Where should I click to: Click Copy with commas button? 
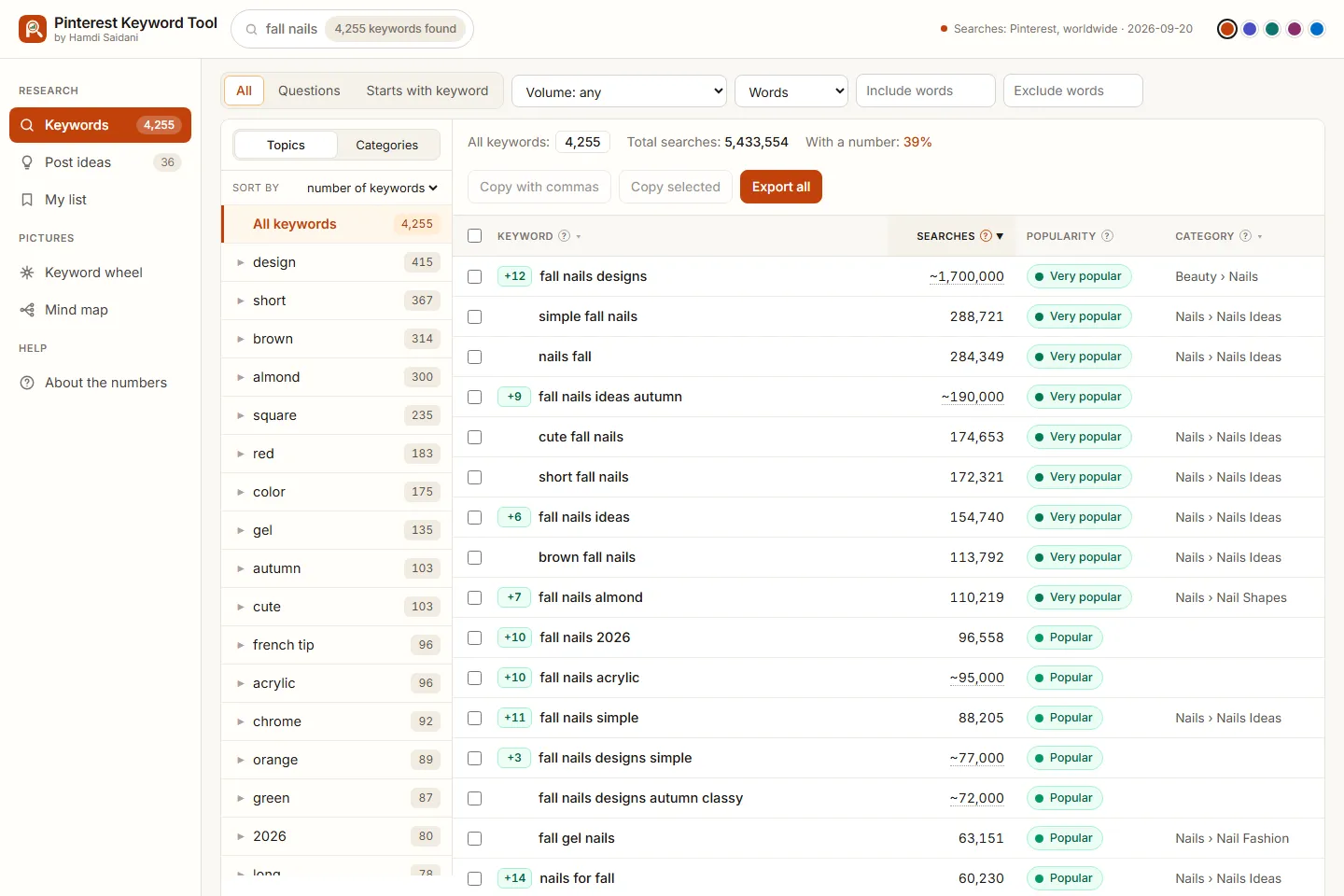pyautogui.click(x=539, y=187)
